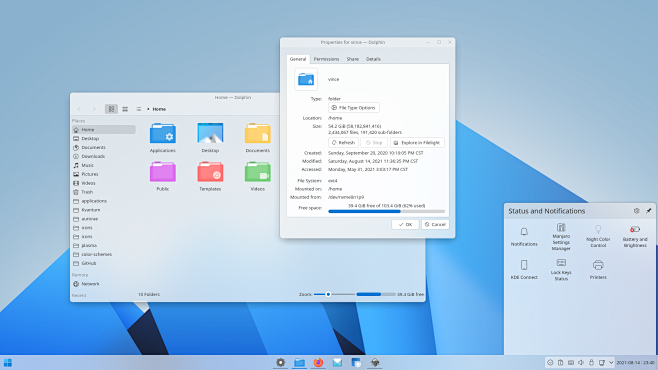Expand the Home breadcrumb arrow
This screenshot has width=658, height=370.
click(x=148, y=109)
